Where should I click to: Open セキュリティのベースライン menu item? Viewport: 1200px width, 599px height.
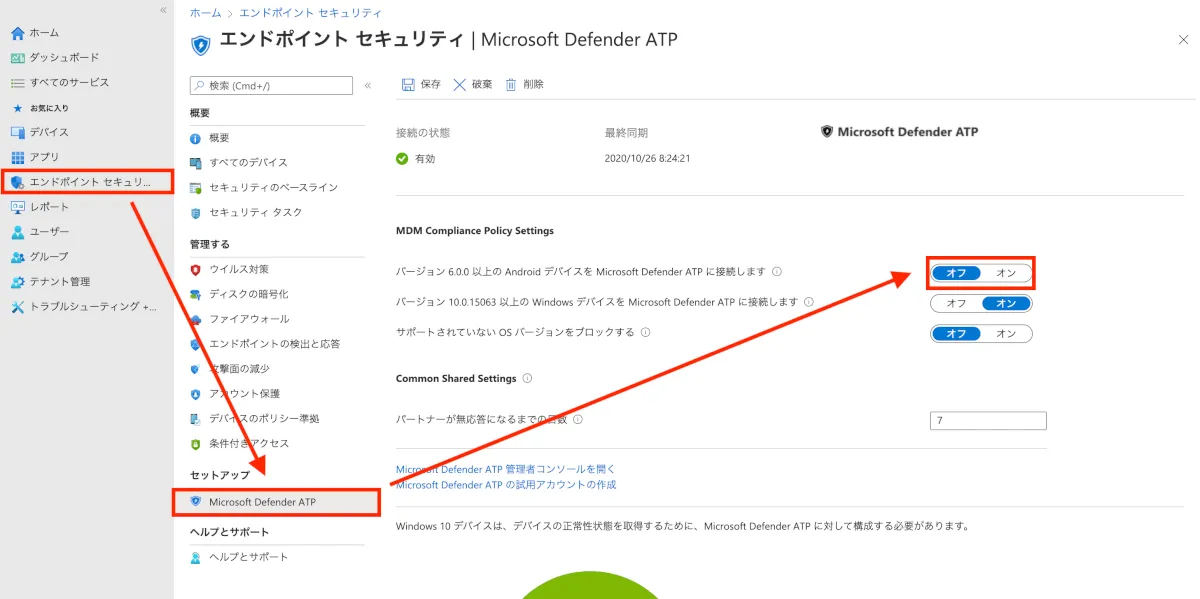273,188
